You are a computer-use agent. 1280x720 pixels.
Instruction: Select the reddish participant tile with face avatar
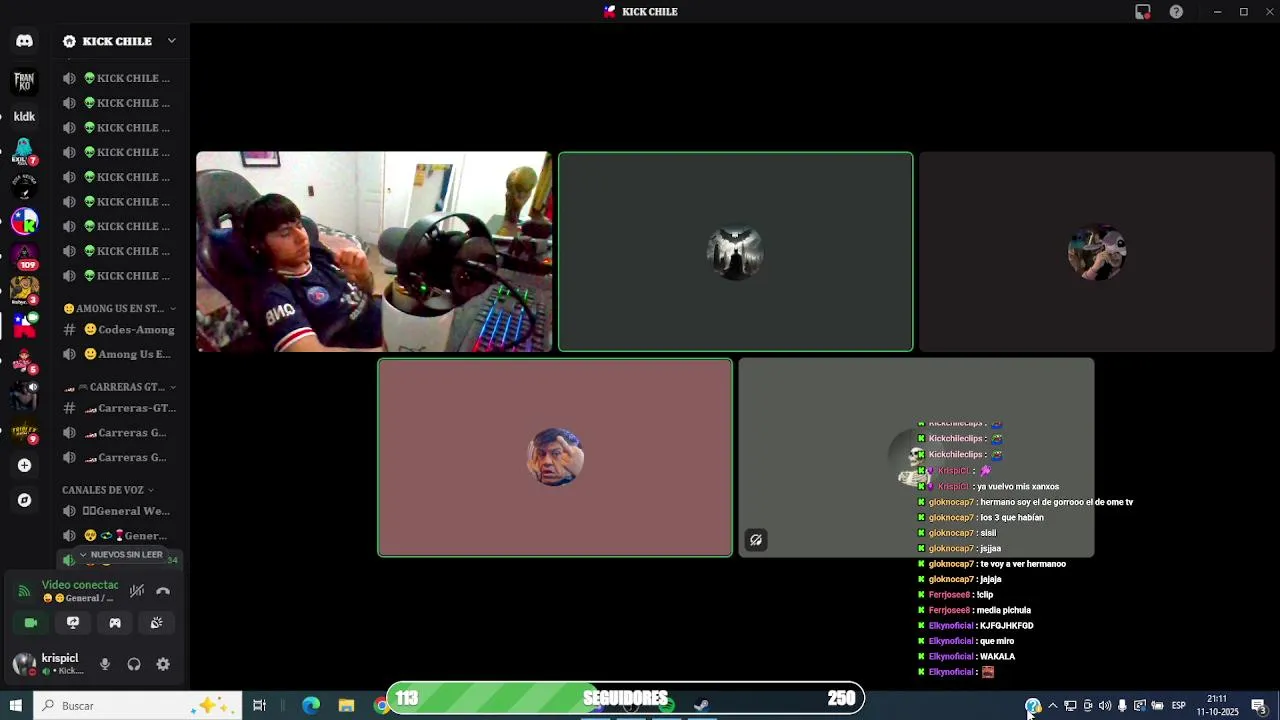(555, 457)
